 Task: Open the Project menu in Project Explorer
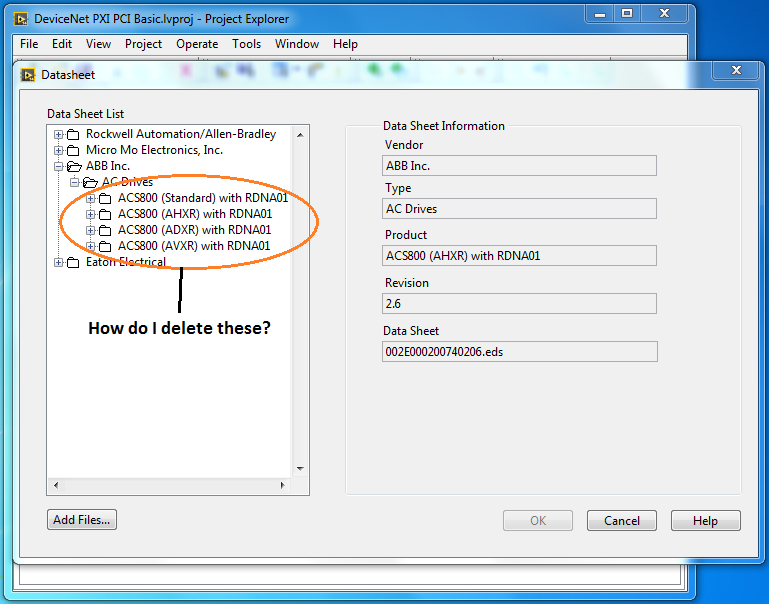(143, 44)
